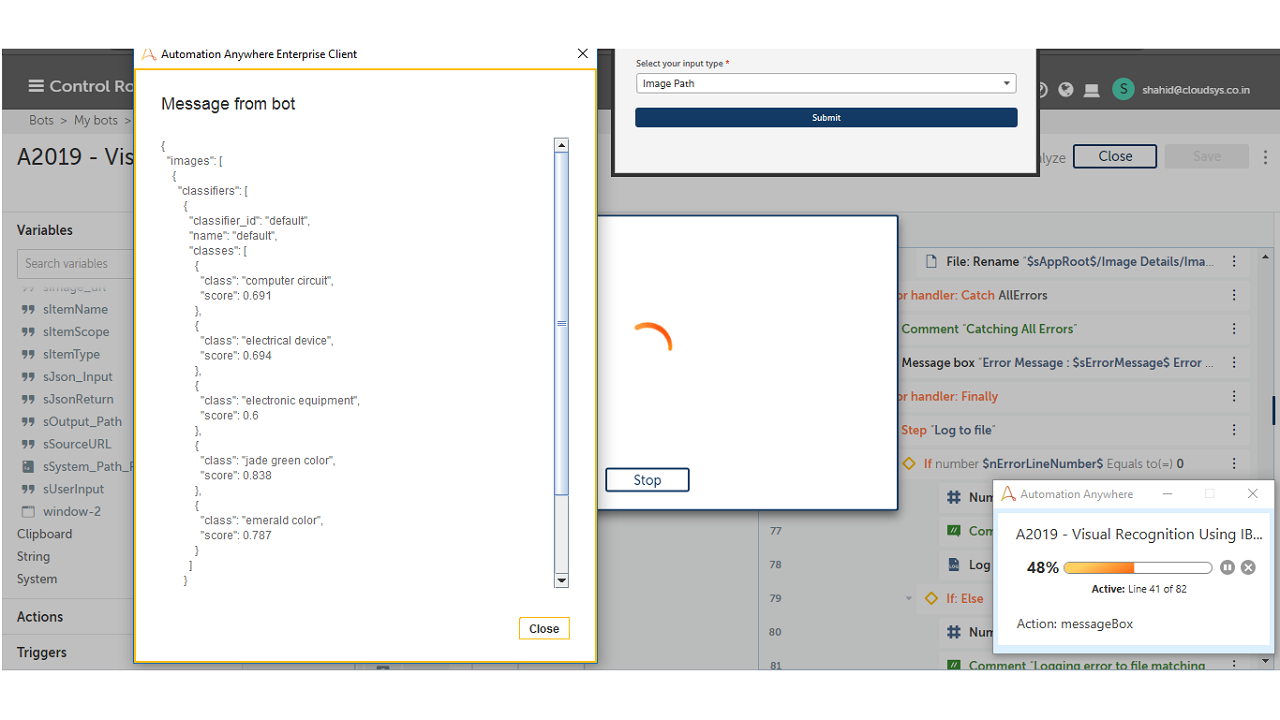The width and height of the screenshot is (1280, 720).
Task: Select the sOutput_Path variable
Action: click(x=82, y=422)
